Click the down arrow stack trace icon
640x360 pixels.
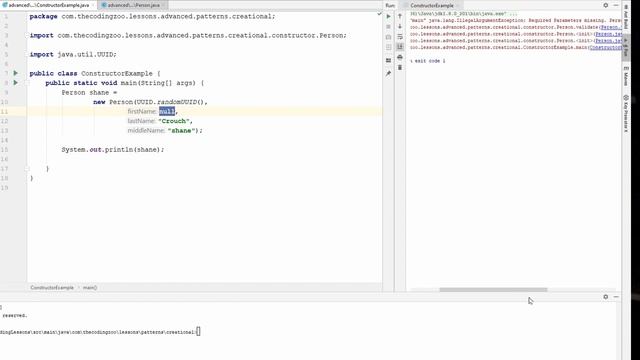(400, 27)
